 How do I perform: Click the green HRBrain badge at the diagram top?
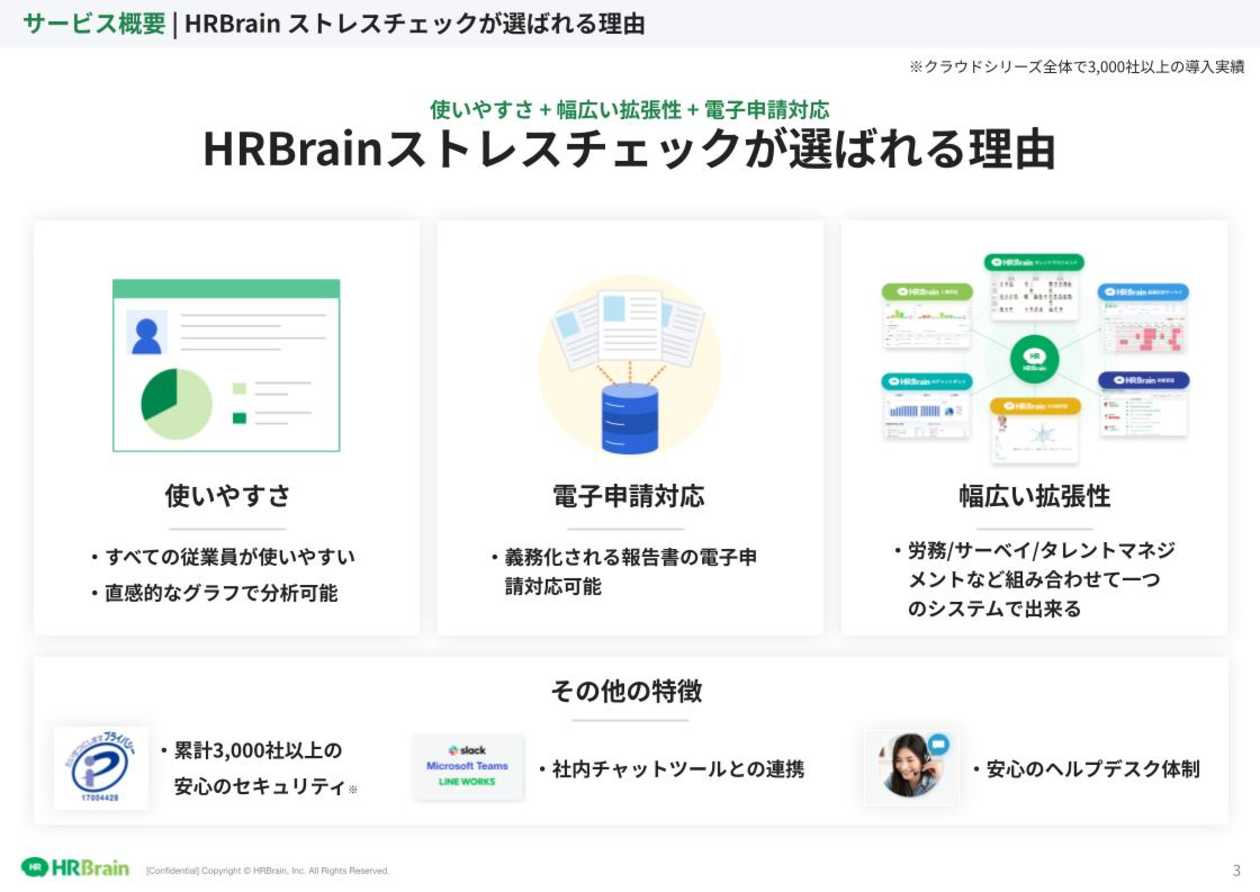(x=1034, y=261)
